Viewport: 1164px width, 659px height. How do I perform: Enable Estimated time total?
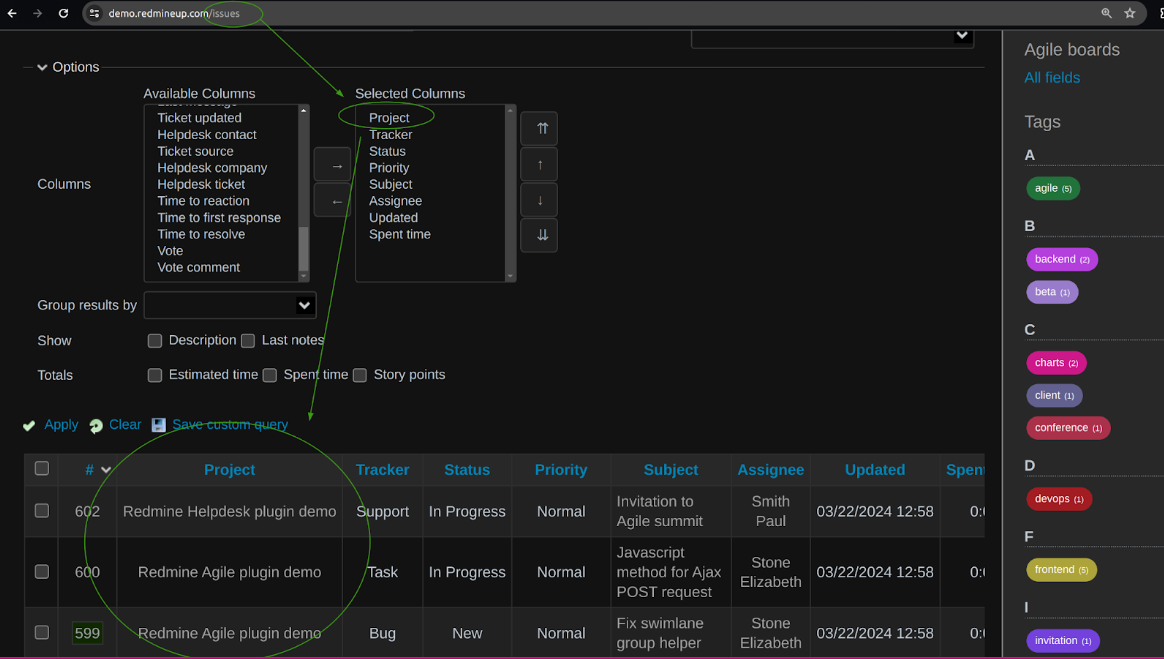click(154, 376)
